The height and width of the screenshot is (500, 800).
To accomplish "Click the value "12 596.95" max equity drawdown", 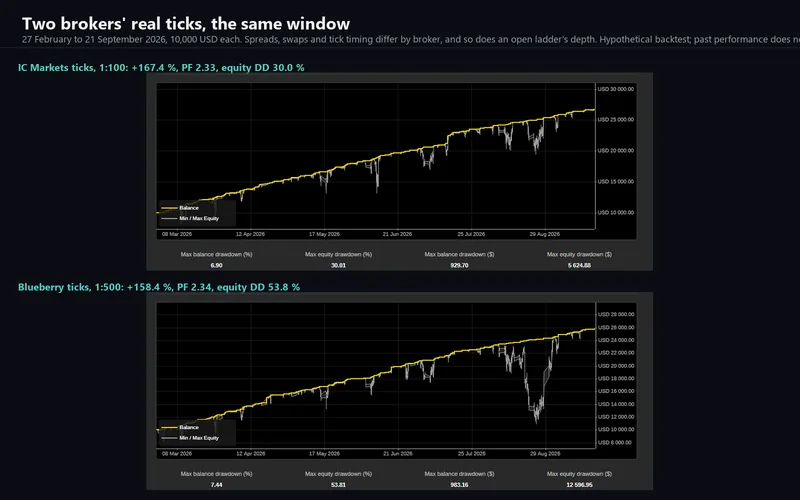I will click(579, 485).
